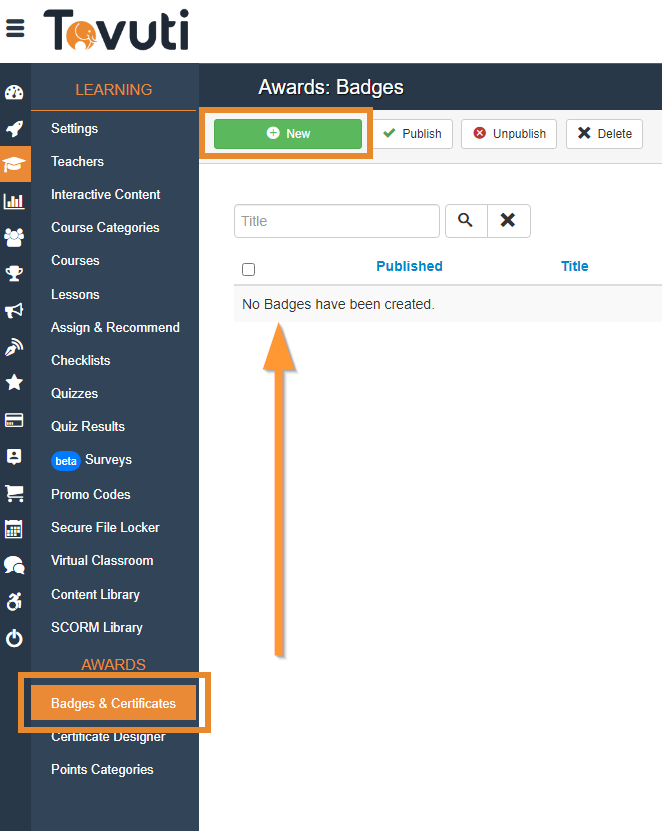Click the power icon in sidebar
662x831 pixels.
pyautogui.click(x=14, y=638)
